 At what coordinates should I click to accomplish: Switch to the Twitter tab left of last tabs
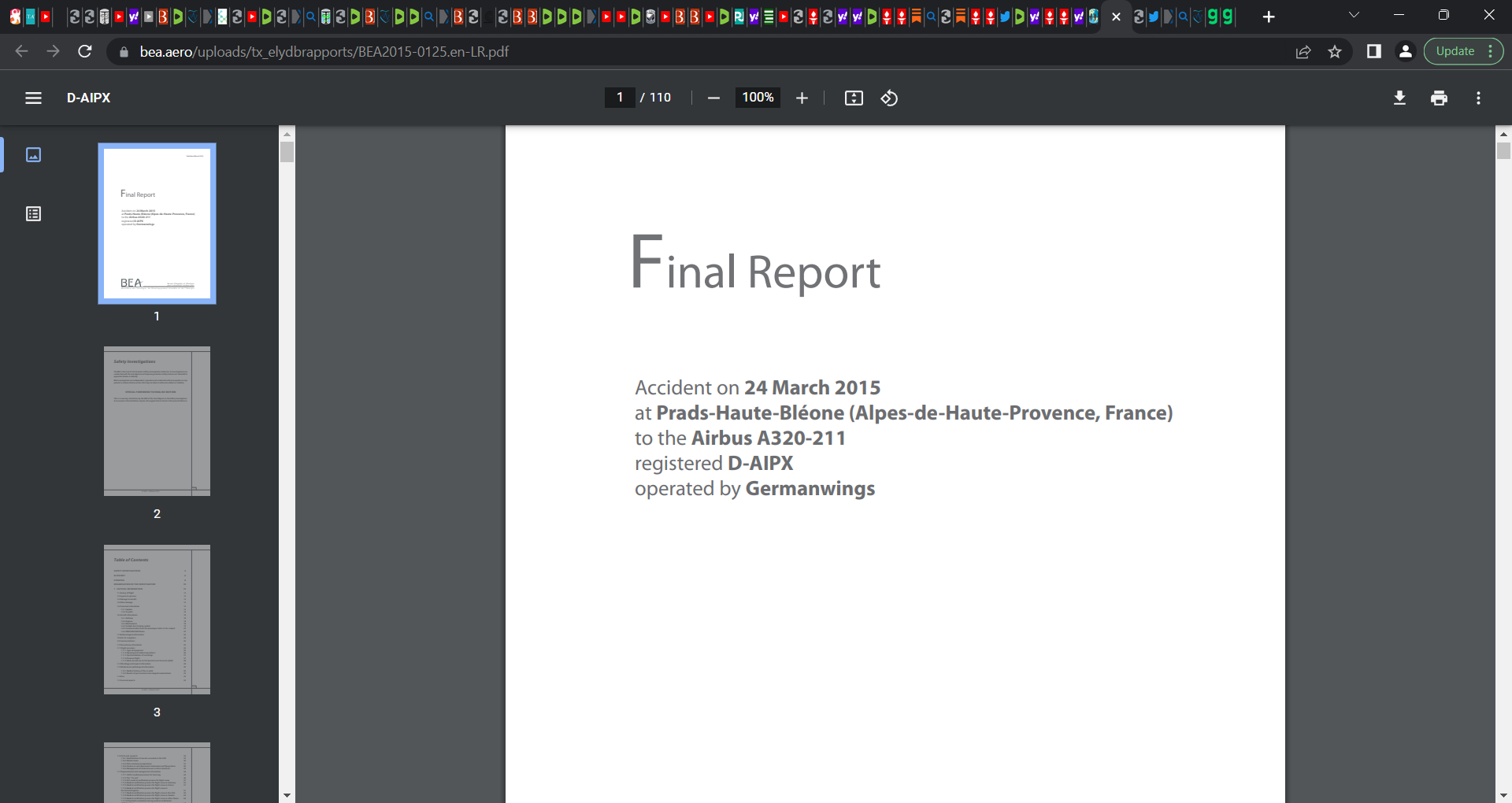point(1154,17)
